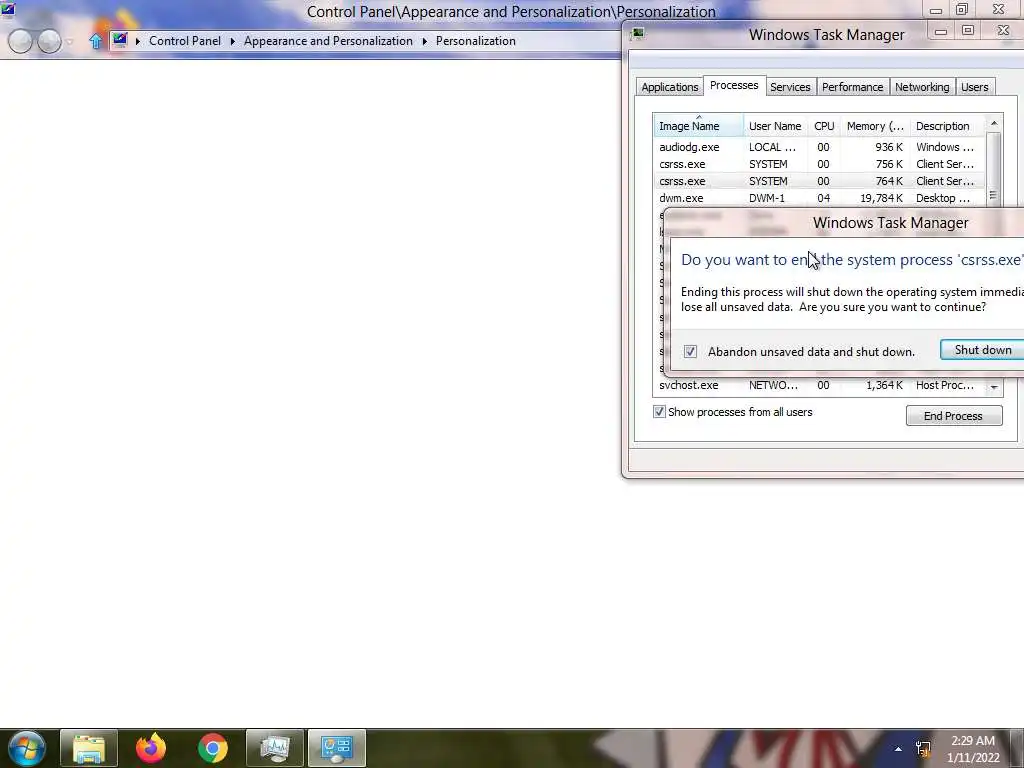Screen dimensions: 1024x768
Task: Switch to the Services tab
Action: click(x=790, y=87)
